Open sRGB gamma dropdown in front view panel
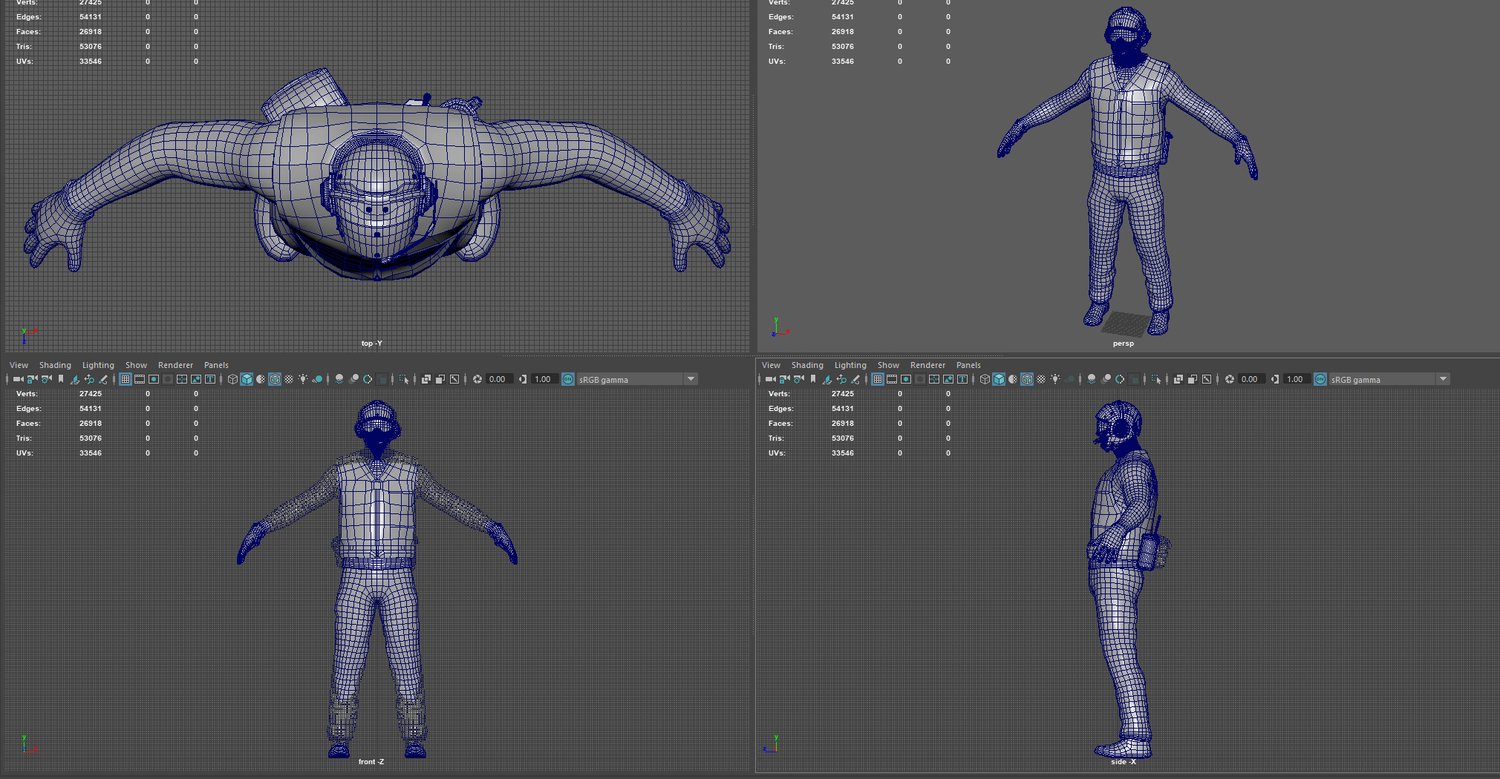This screenshot has width=1500, height=779. [690, 380]
